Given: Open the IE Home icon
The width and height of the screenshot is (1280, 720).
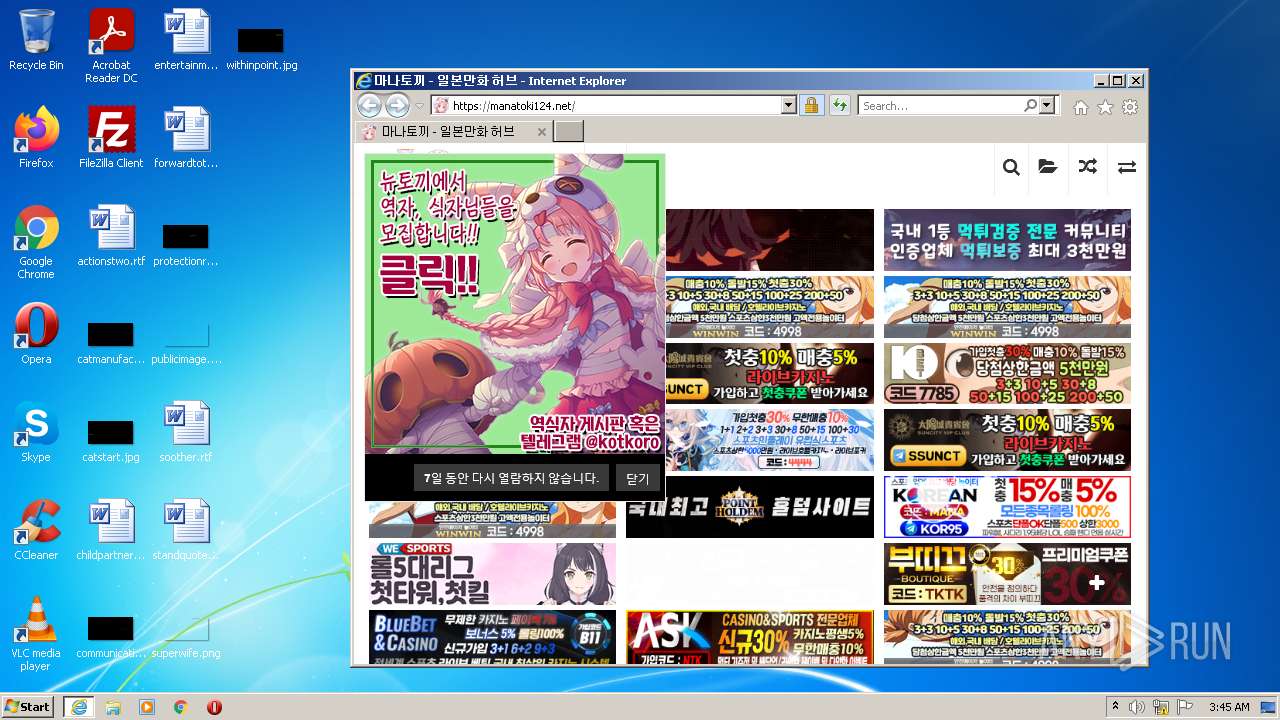Looking at the screenshot, I should tap(1081, 107).
